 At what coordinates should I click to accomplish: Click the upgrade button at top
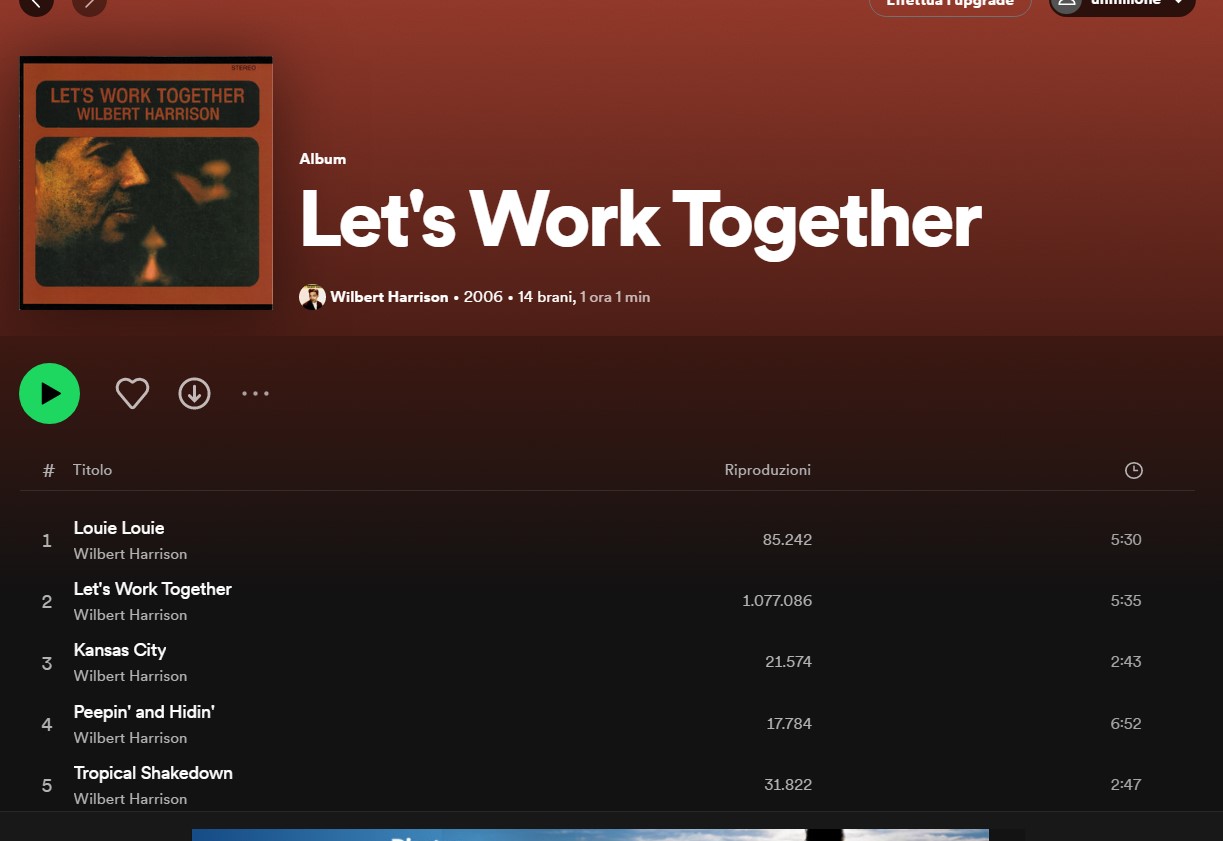[950, 3]
